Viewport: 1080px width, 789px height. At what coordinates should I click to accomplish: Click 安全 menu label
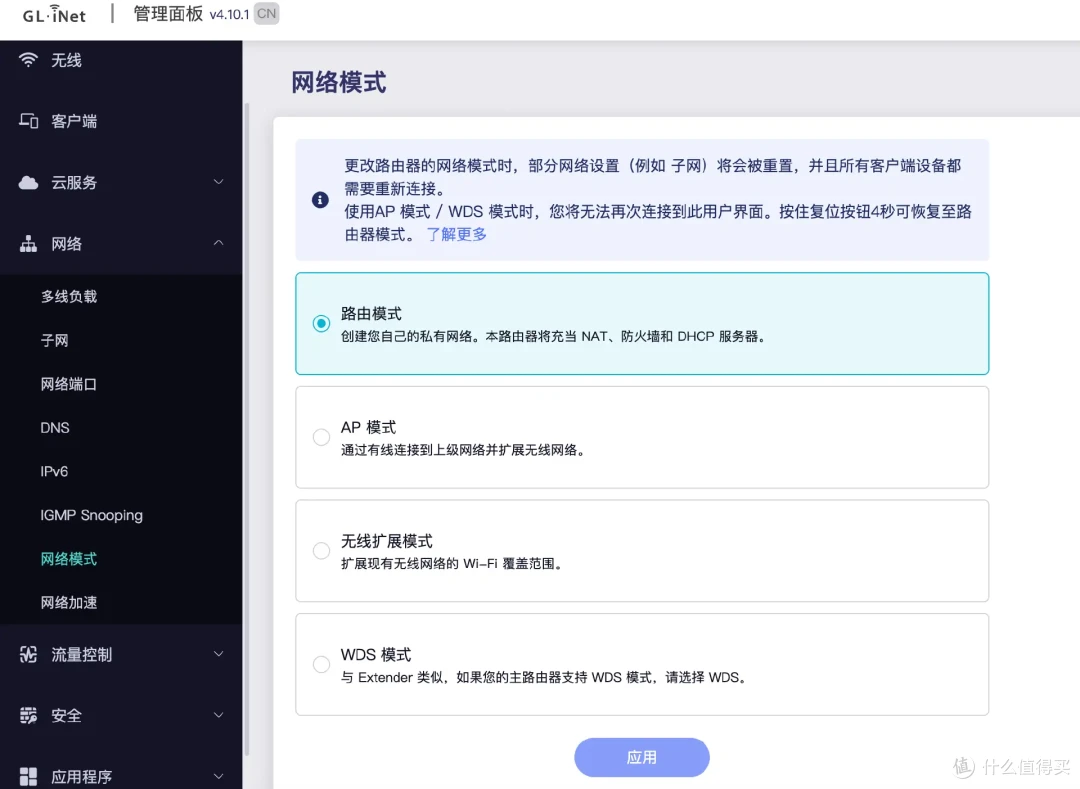pos(67,716)
